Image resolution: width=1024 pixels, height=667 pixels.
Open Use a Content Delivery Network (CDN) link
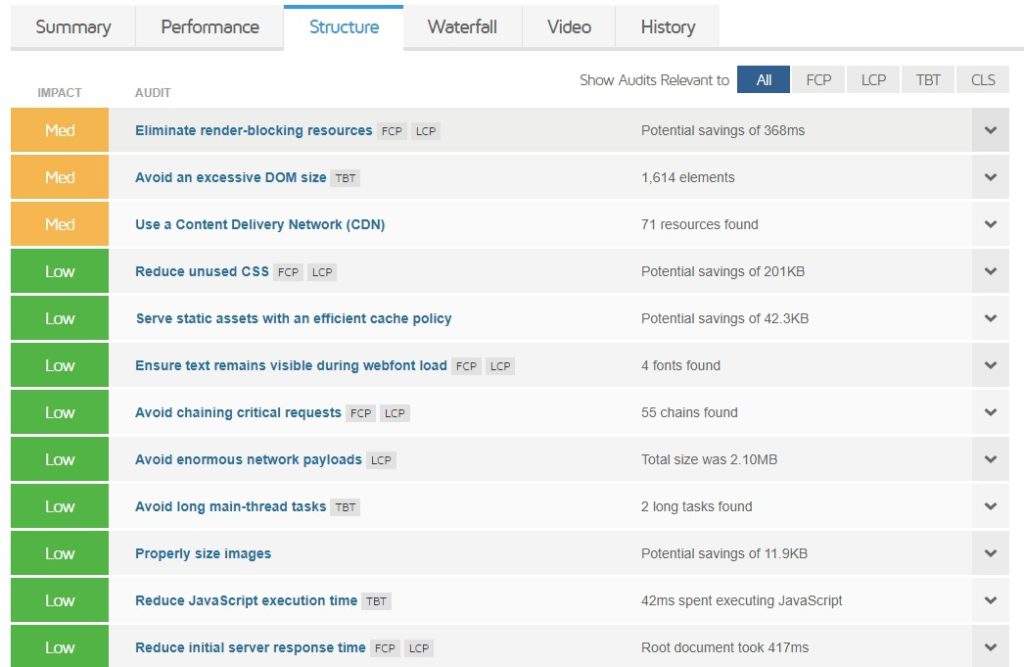260,225
